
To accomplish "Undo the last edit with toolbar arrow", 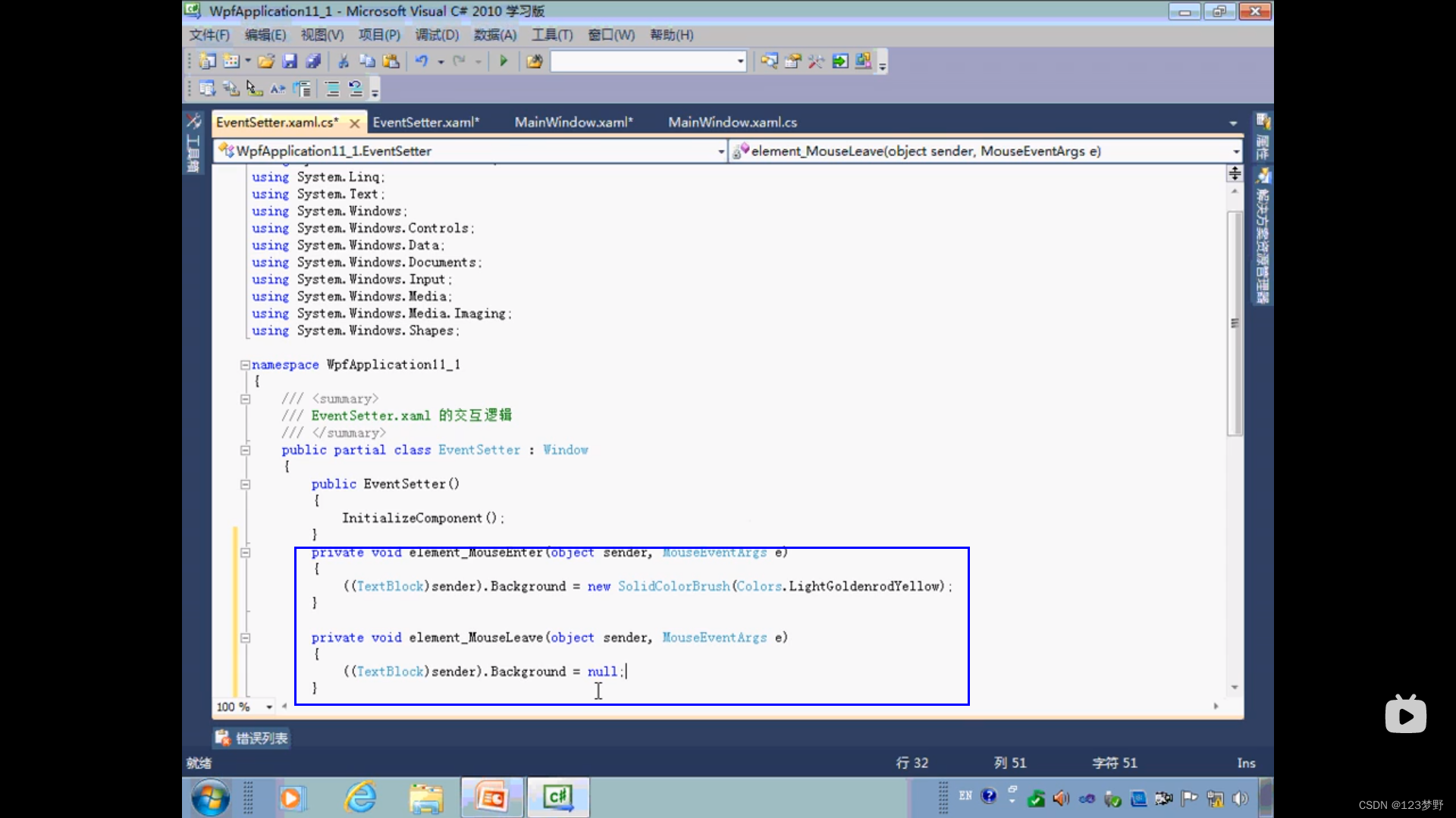I will click(422, 61).
